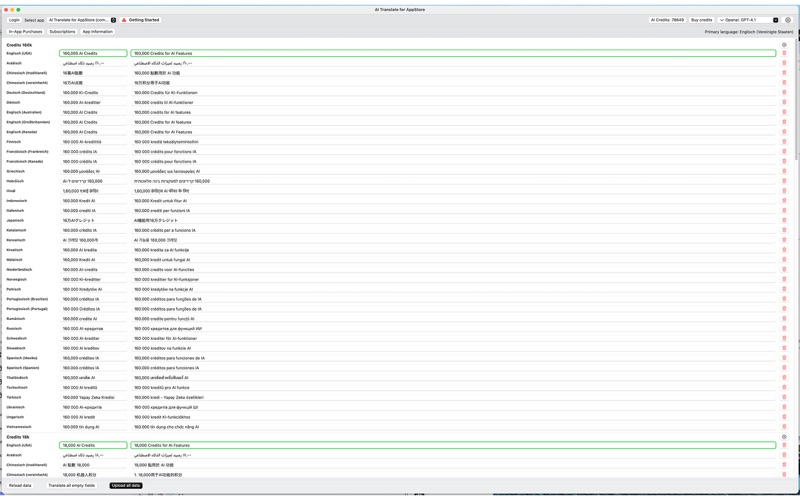
Task: Edit the Katalanisch description field
Action: pyautogui.click(x=453, y=230)
